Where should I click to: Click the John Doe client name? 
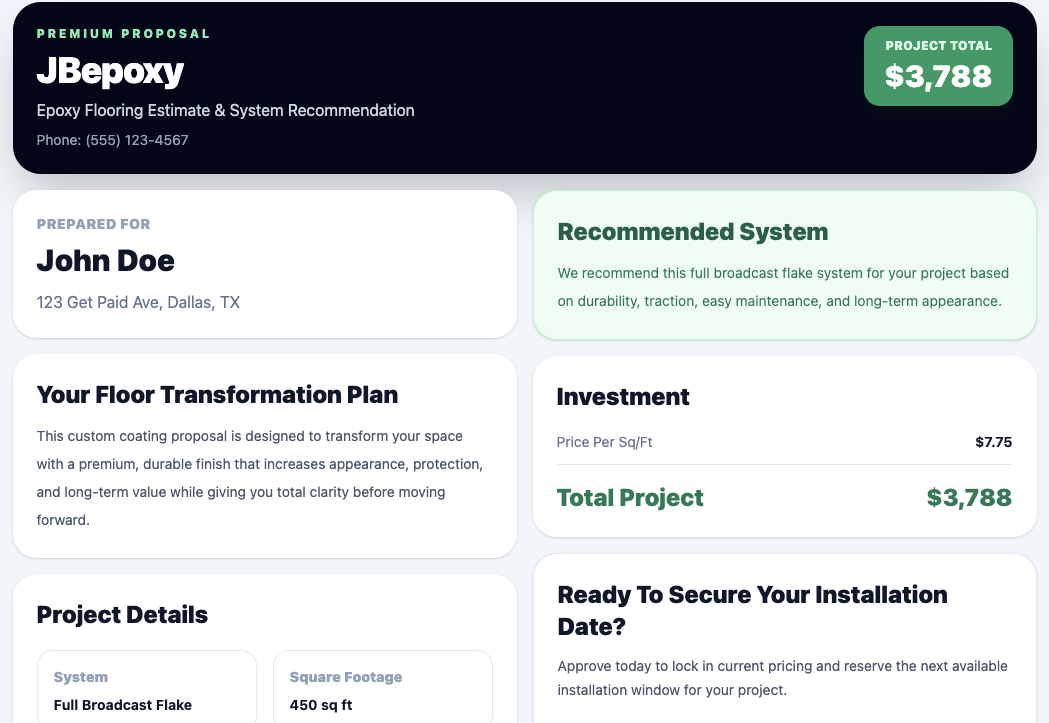106,261
